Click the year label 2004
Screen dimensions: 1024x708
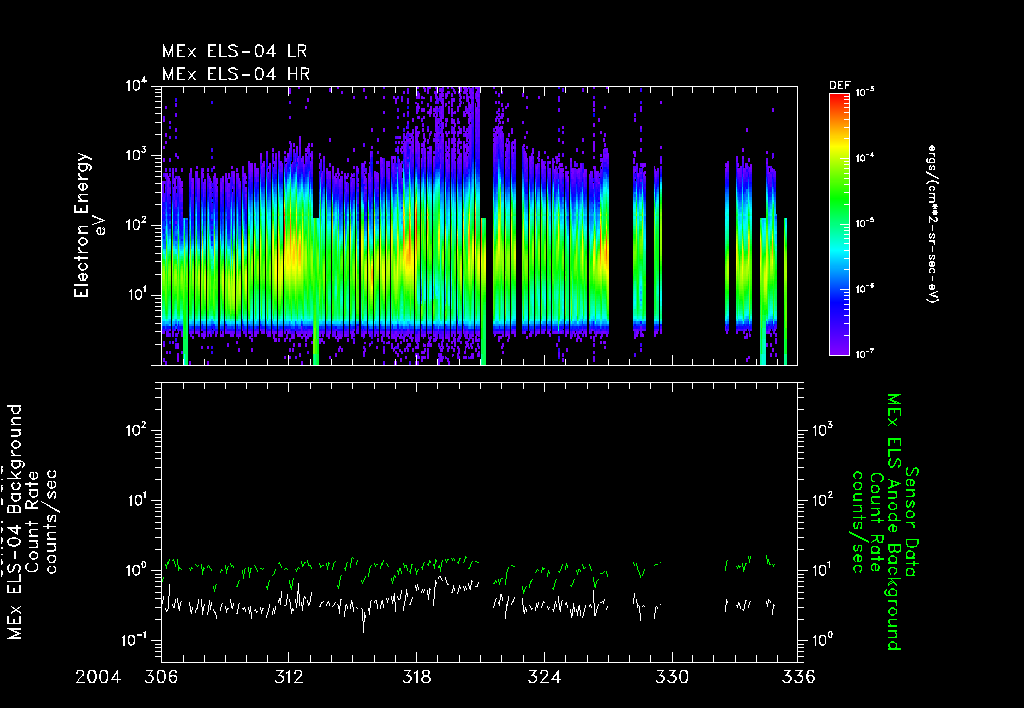point(98,677)
